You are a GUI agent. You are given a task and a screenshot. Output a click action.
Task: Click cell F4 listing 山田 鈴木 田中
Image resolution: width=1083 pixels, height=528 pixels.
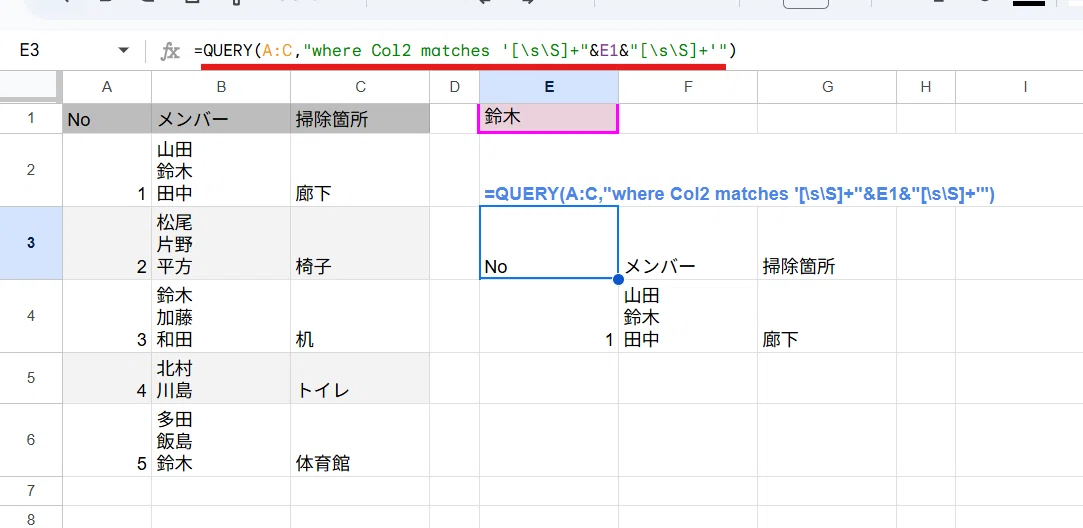pos(688,316)
